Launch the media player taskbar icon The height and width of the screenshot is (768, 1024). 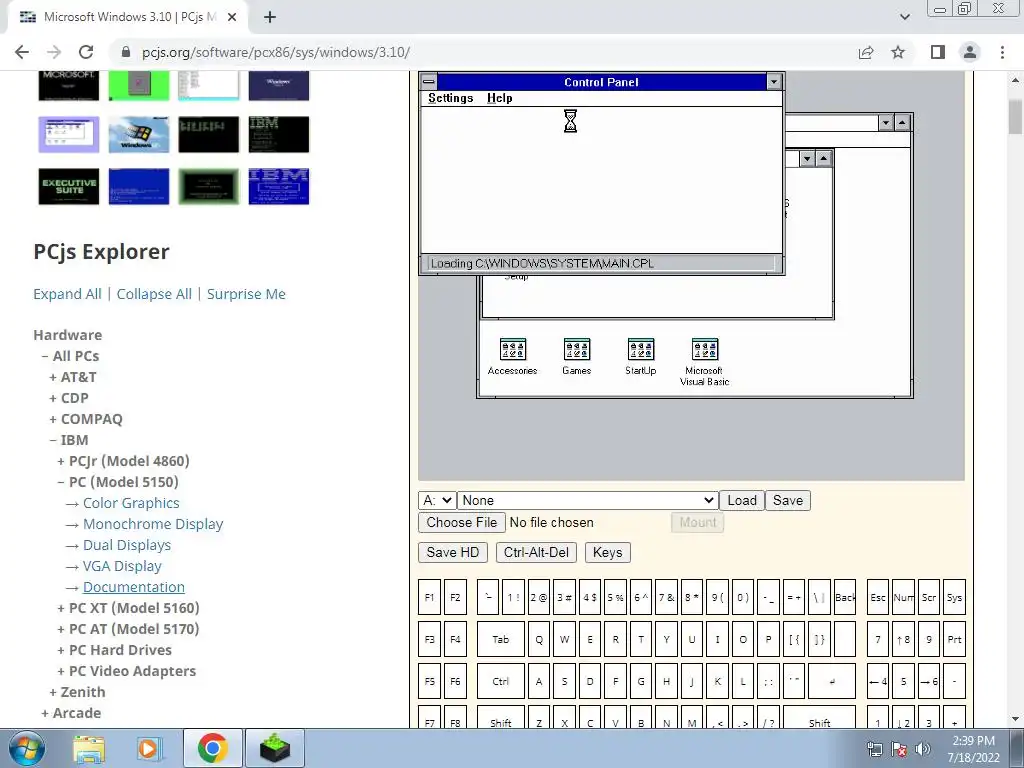(x=149, y=748)
